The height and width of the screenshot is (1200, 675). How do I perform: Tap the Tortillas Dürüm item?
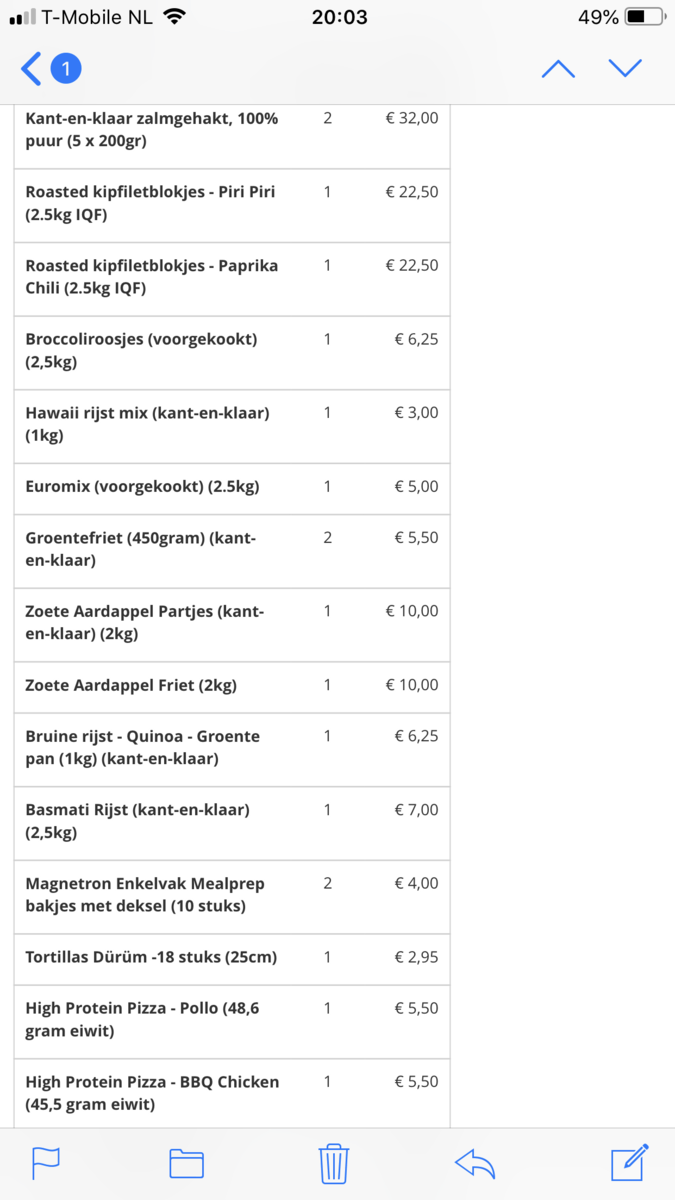[x=151, y=957]
